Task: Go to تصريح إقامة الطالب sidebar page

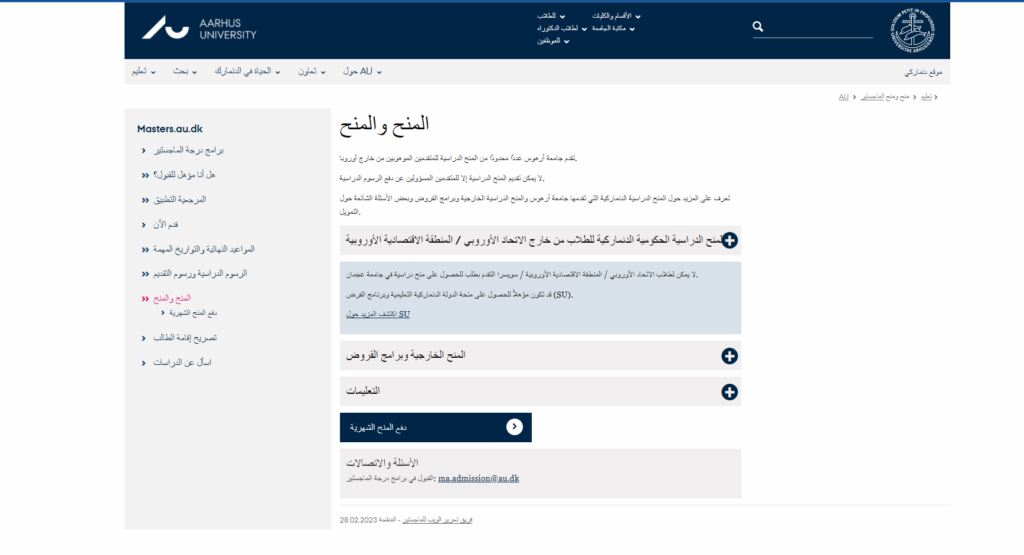Action: click(x=186, y=338)
